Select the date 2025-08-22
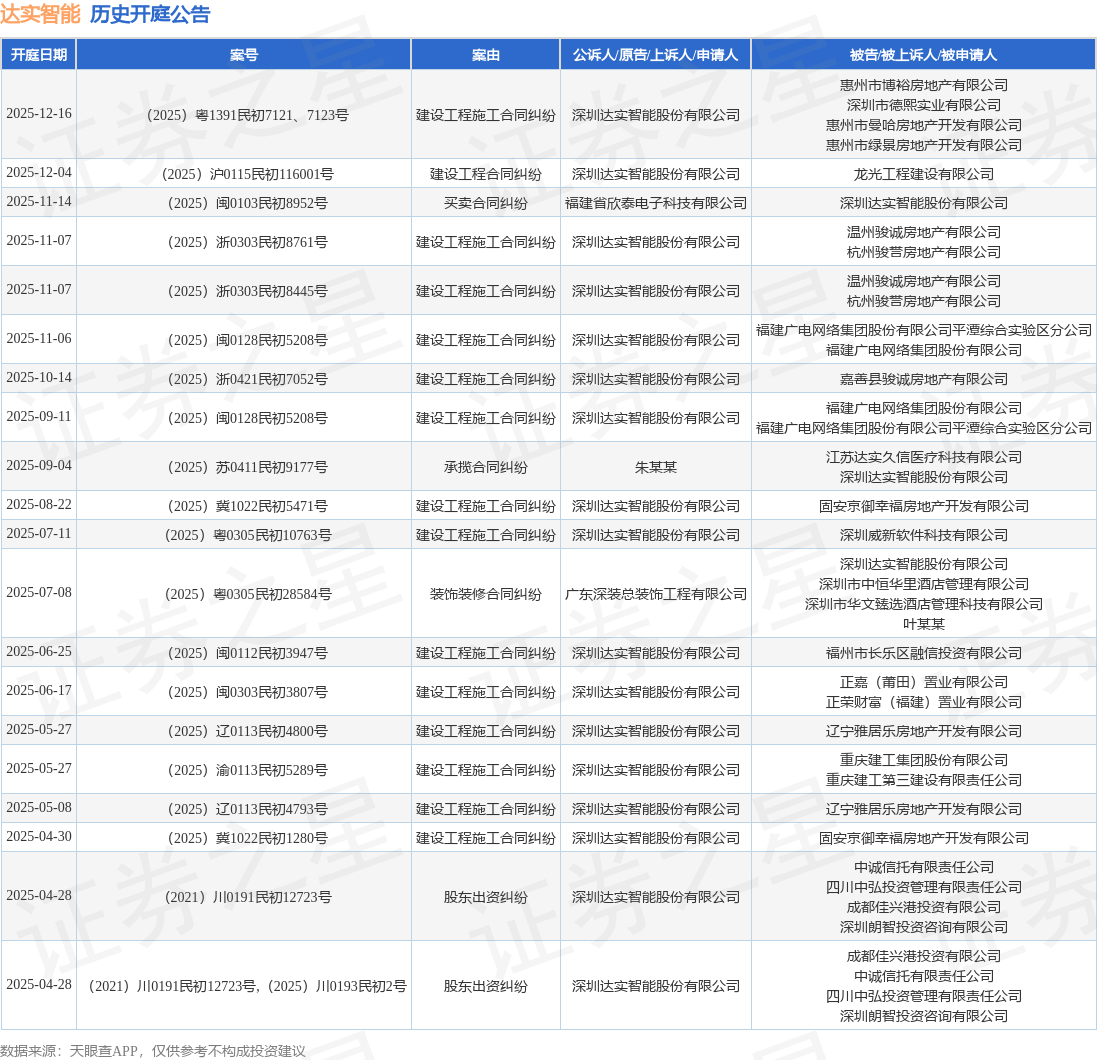 (x=39, y=504)
